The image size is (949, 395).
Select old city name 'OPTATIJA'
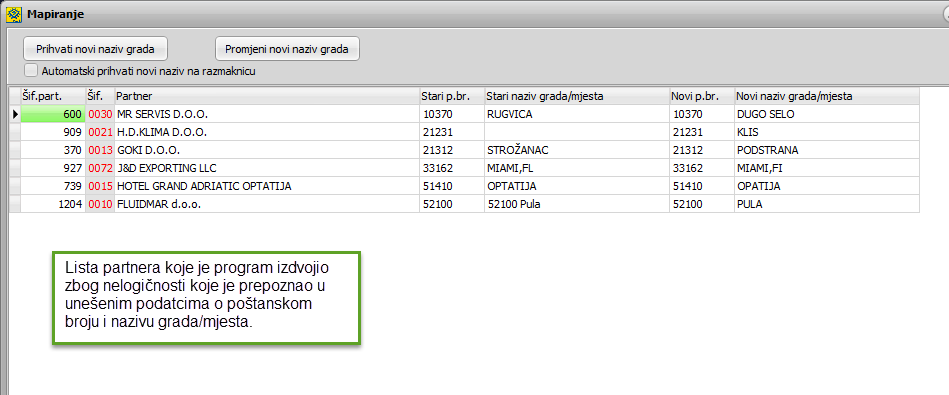point(577,186)
